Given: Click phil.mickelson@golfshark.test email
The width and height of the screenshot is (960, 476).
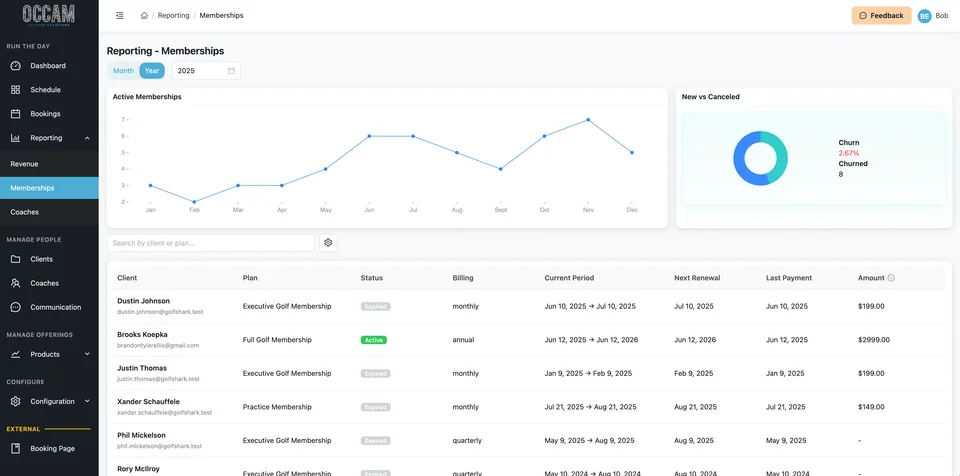Looking at the screenshot, I should pyautogui.click(x=159, y=446).
